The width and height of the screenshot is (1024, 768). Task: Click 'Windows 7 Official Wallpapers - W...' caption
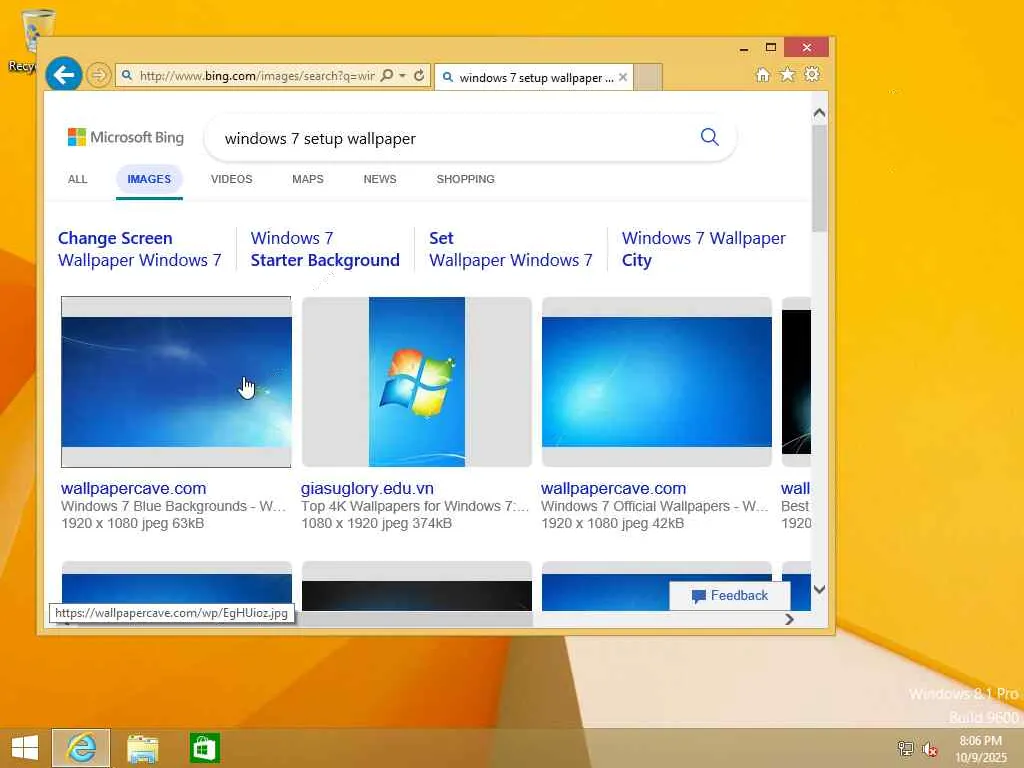coord(654,506)
